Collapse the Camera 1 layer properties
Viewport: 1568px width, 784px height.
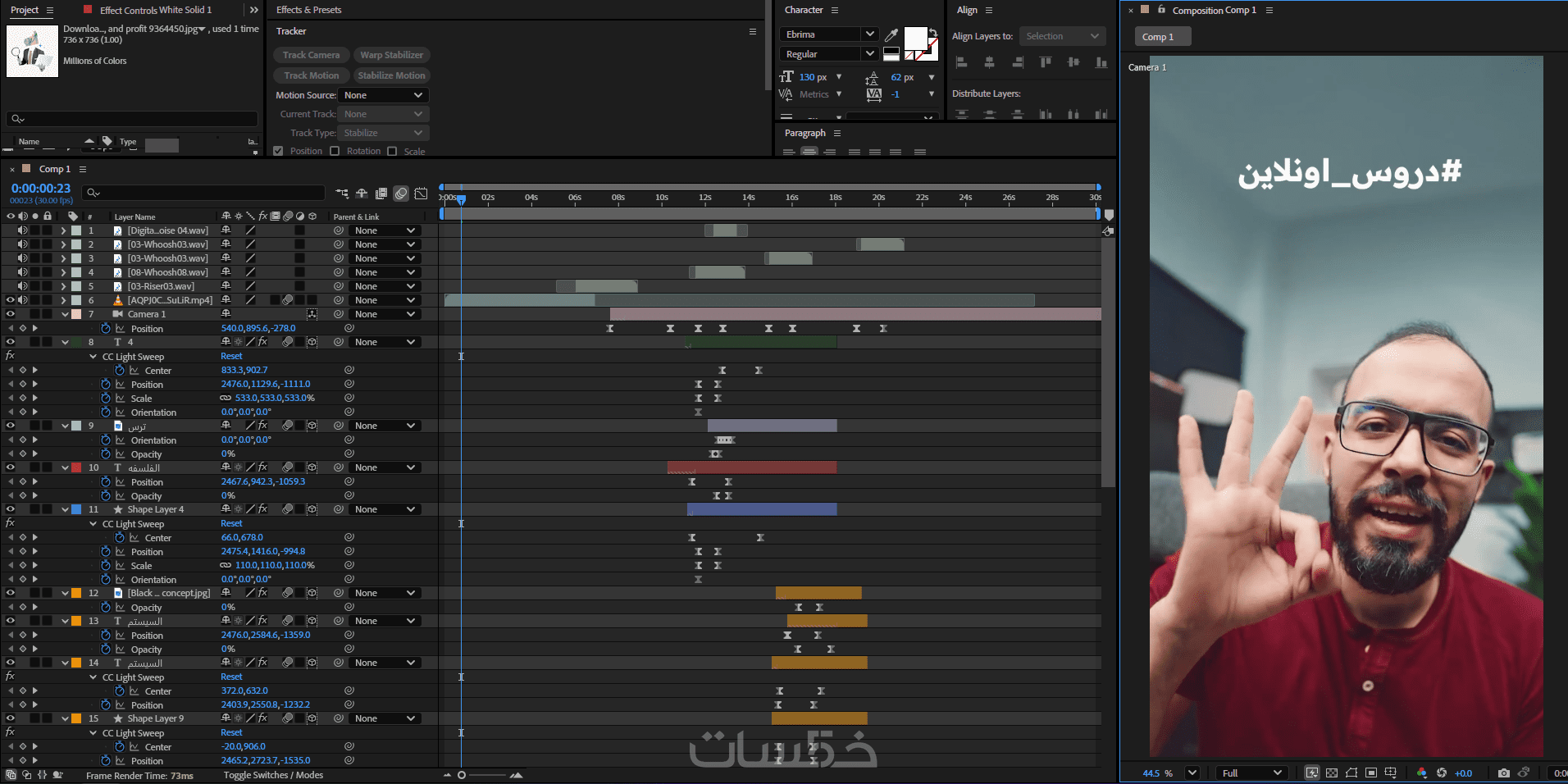pos(65,314)
